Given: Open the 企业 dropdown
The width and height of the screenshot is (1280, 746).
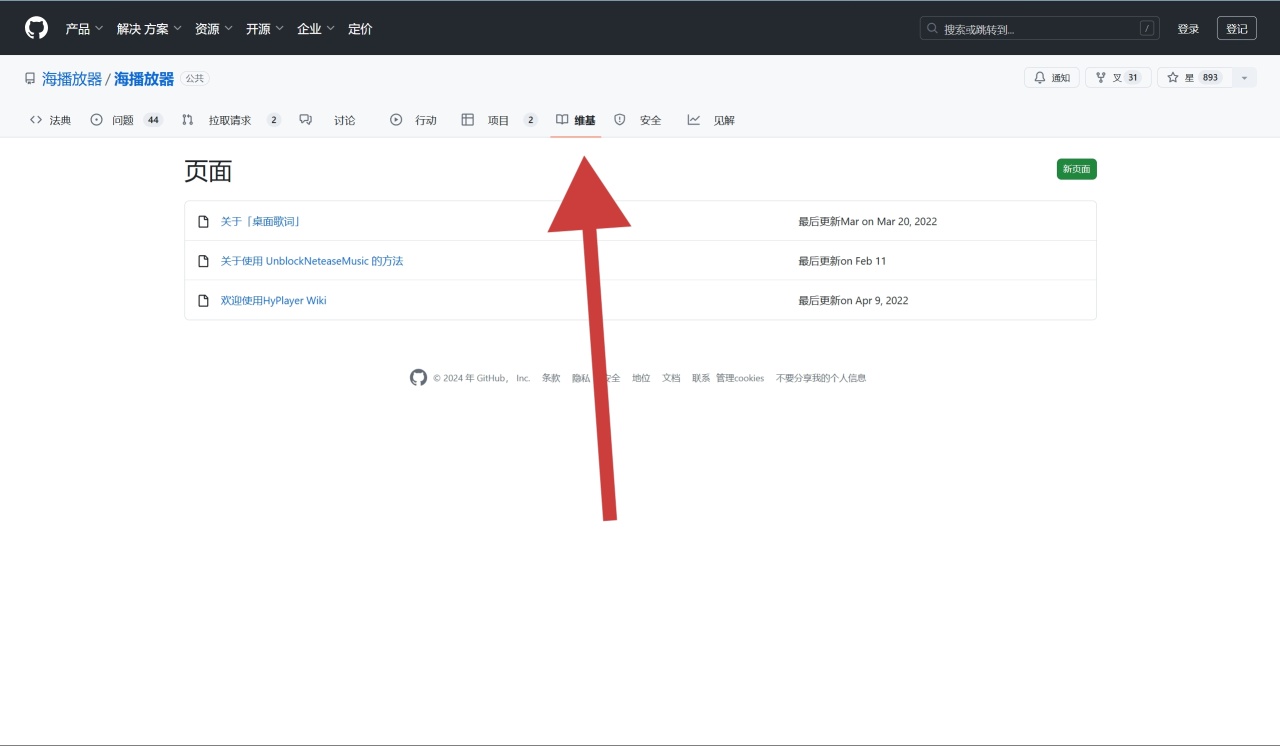Looking at the screenshot, I should coord(316,29).
